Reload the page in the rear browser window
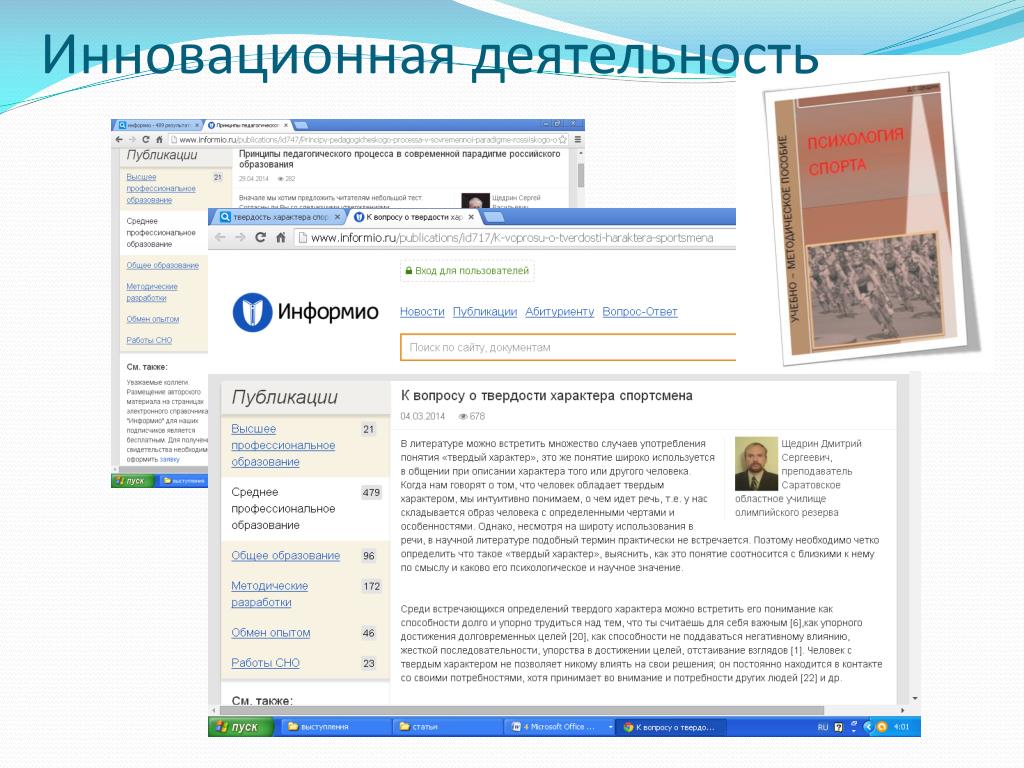This screenshot has height=768, width=1024. pyautogui.click(x=146, y=139)
